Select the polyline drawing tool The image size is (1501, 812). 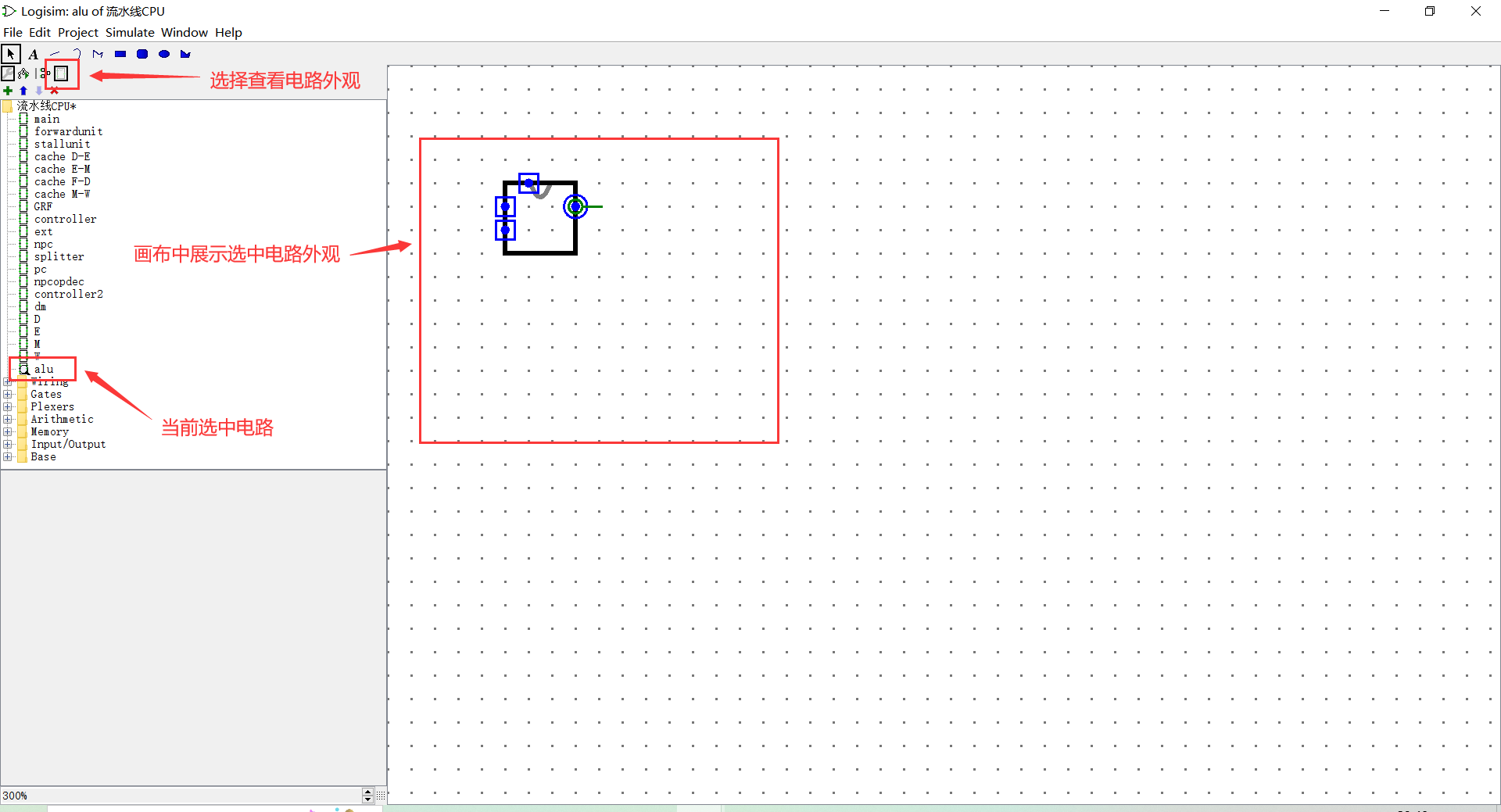(x=98, y=54)
